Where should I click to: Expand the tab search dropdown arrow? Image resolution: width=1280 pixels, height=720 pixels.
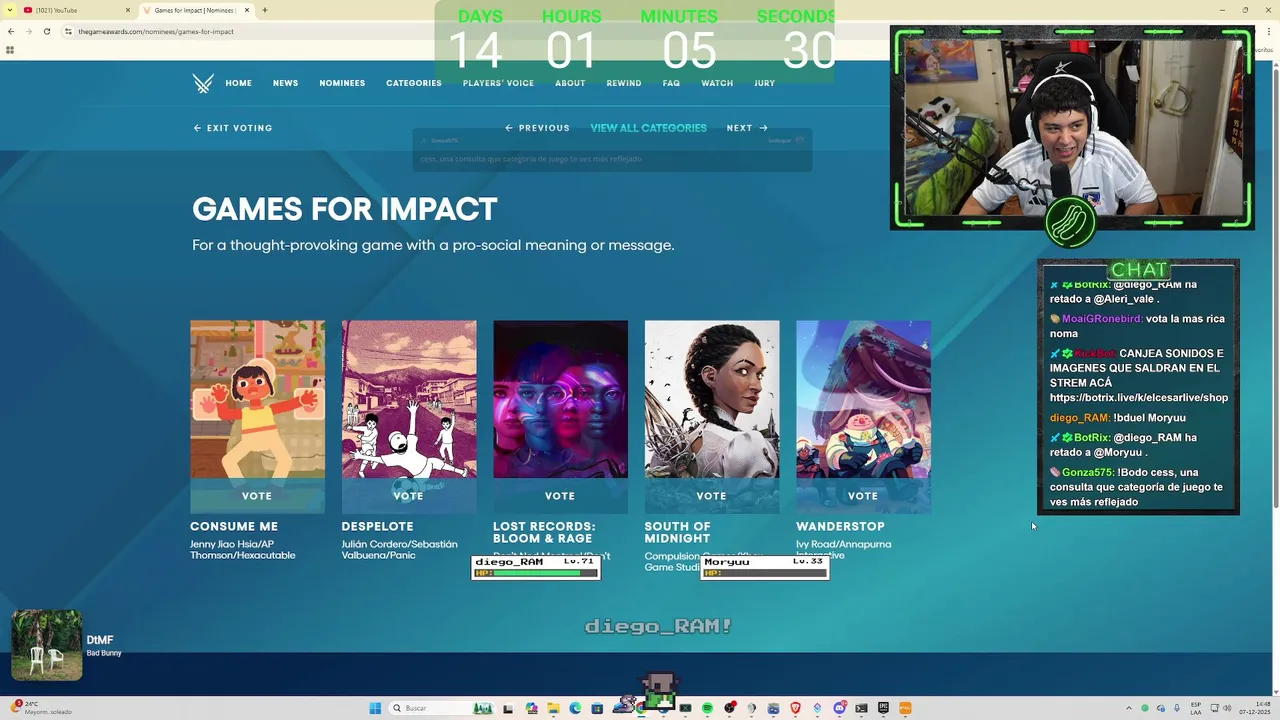[x=10, y=10]
